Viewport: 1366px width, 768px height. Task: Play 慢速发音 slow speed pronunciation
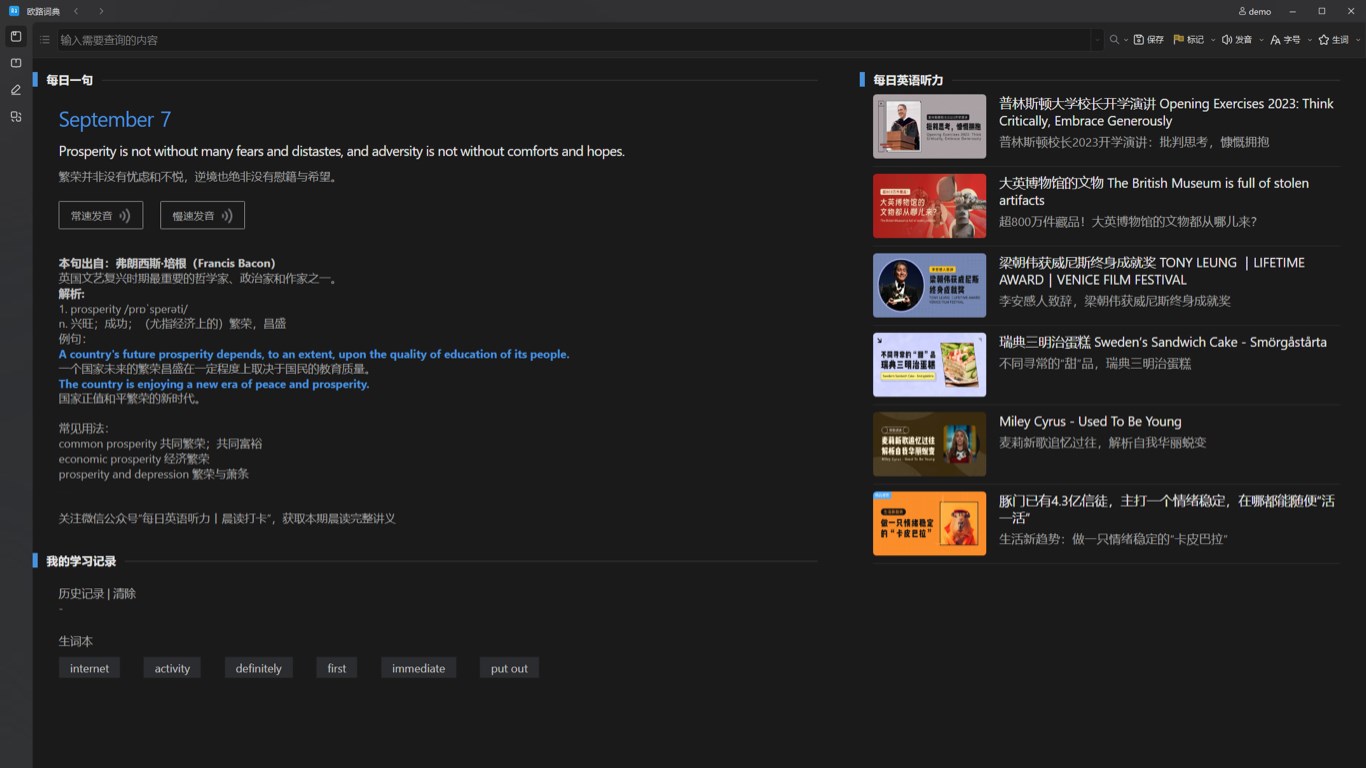pyautogui.click(x=202, y=215)
